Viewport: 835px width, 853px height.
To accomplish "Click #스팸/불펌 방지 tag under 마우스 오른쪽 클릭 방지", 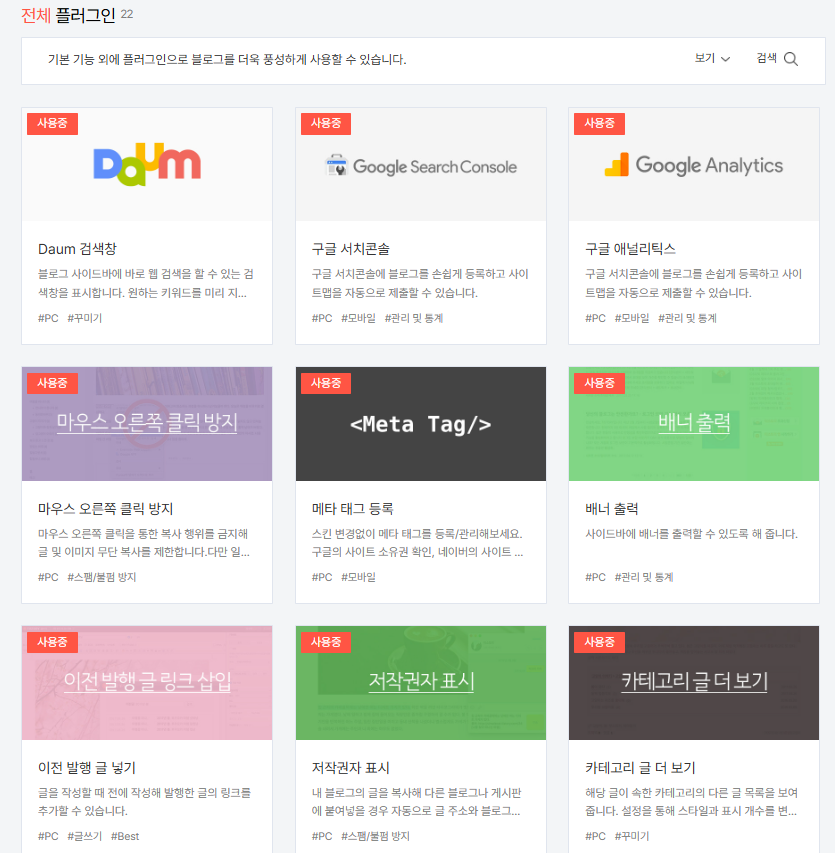I will tap(102, 577).
